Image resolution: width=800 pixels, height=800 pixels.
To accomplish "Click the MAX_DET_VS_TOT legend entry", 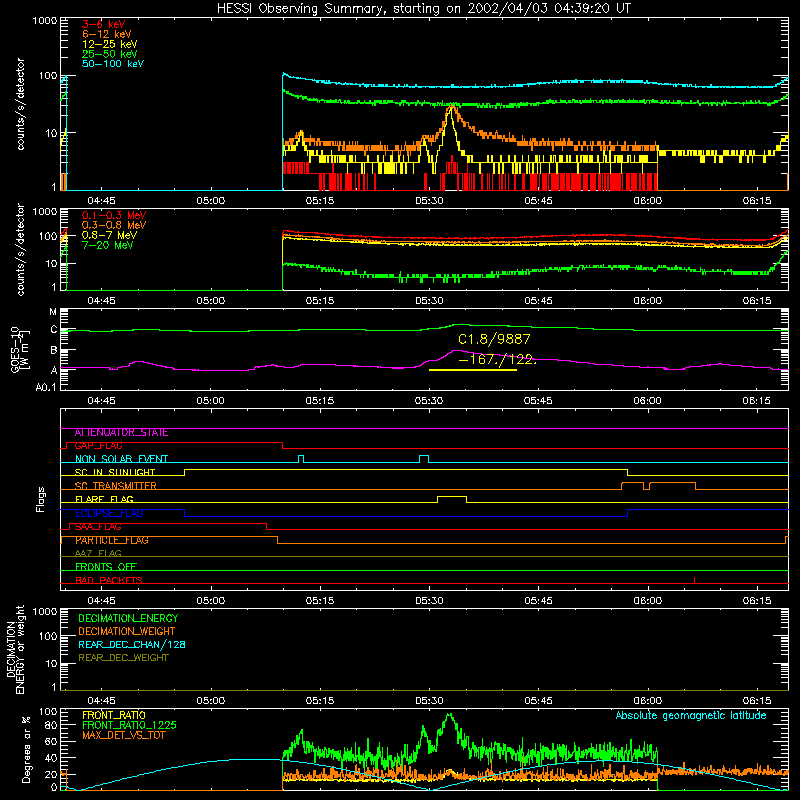I will point(123,735).
